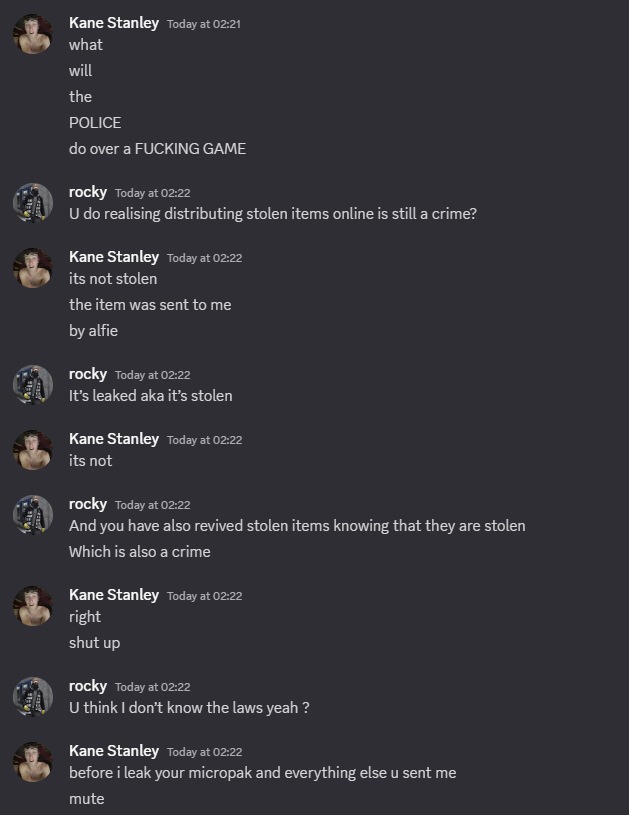Open rocky's avatar beside 'U think I don't know the laws'

coord(33,697)
